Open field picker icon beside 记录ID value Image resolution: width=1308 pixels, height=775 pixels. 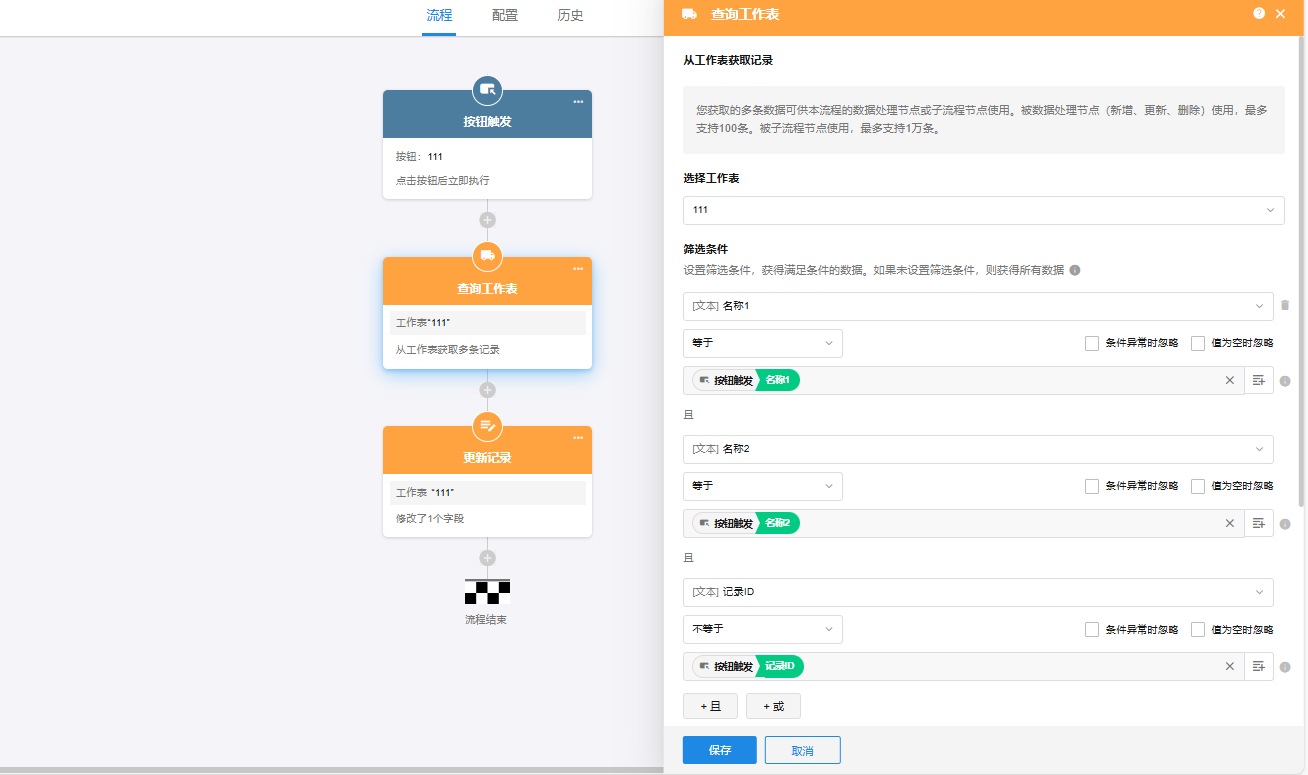pos(1259,666)
